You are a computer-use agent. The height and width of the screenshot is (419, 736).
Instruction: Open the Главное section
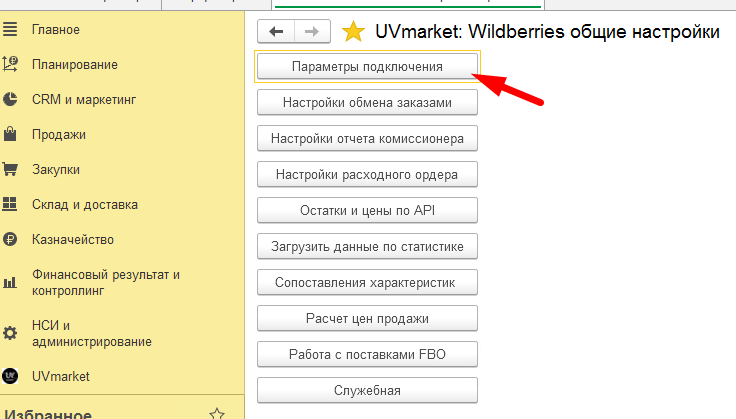pos(56,30)
